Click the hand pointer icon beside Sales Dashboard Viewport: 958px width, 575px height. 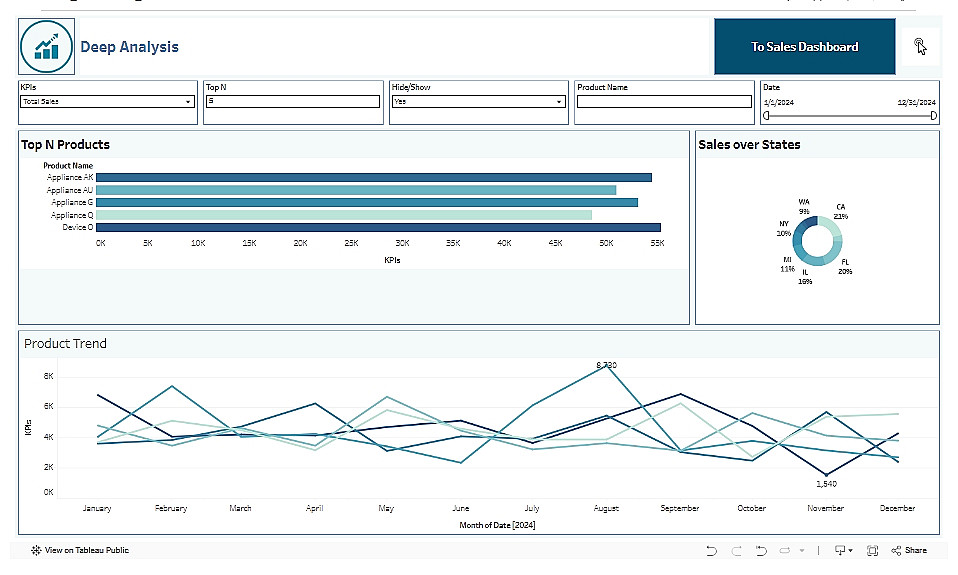(x=920, y=46)
